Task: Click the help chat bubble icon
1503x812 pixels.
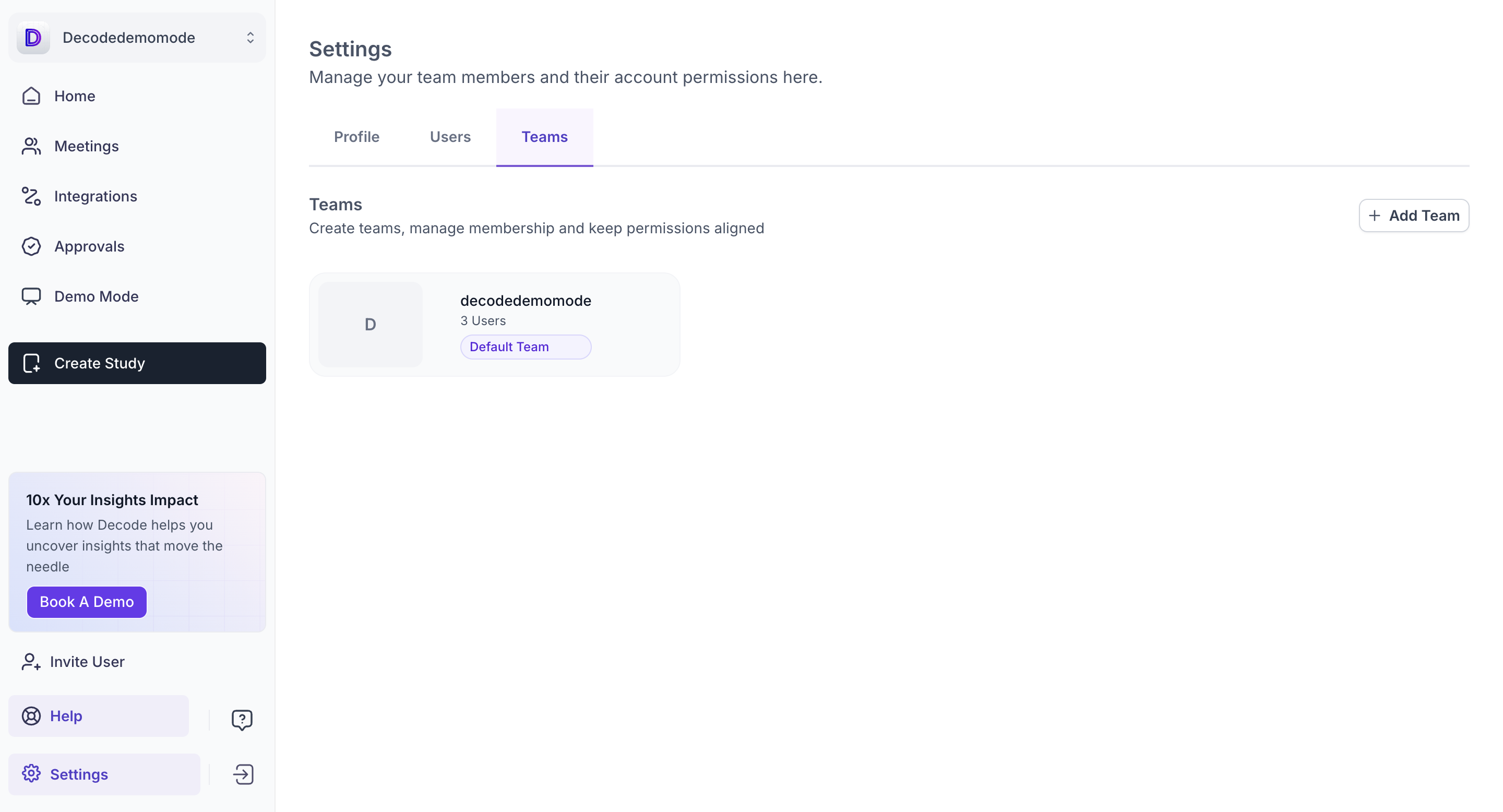Action: (242, 719)
